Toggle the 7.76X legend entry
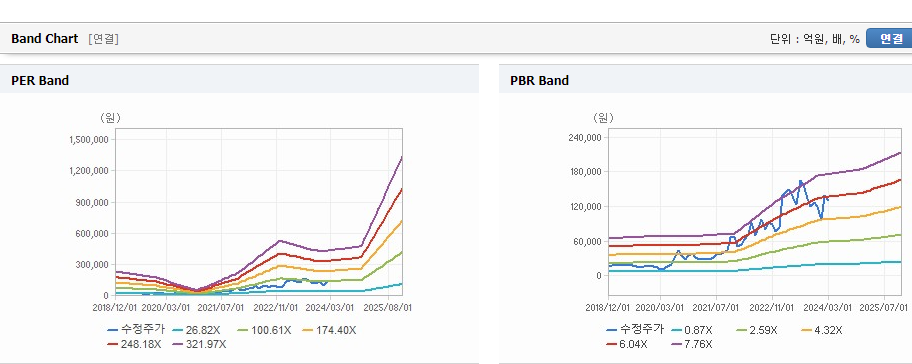Screen dimensions: 912x364 tap(692, 344)
